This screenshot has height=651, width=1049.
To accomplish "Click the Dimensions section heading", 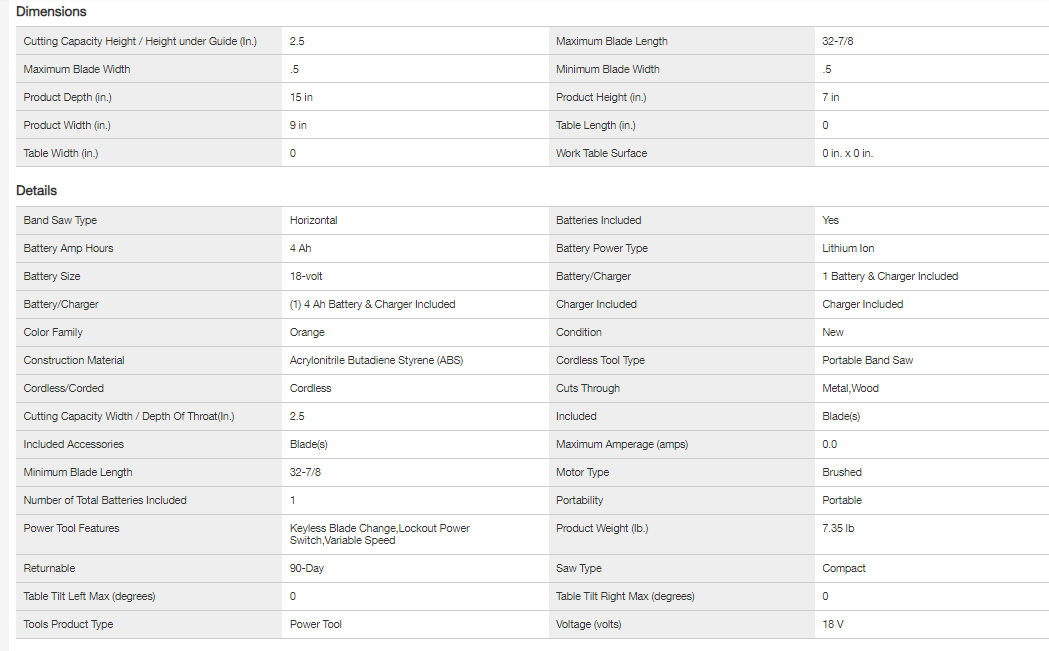I will pos(51,12).
